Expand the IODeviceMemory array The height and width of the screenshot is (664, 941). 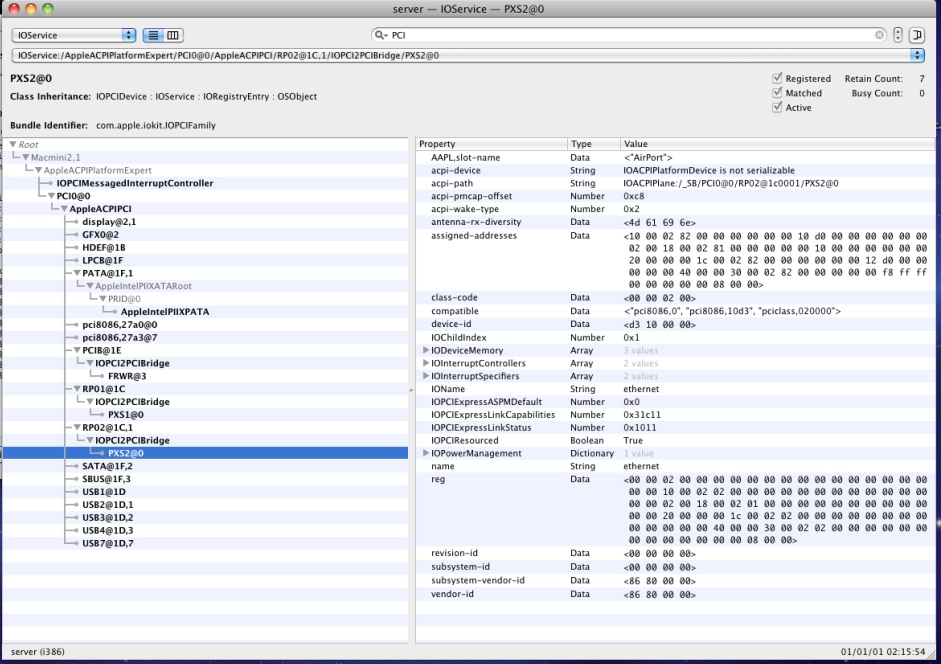tap(425, 350)
